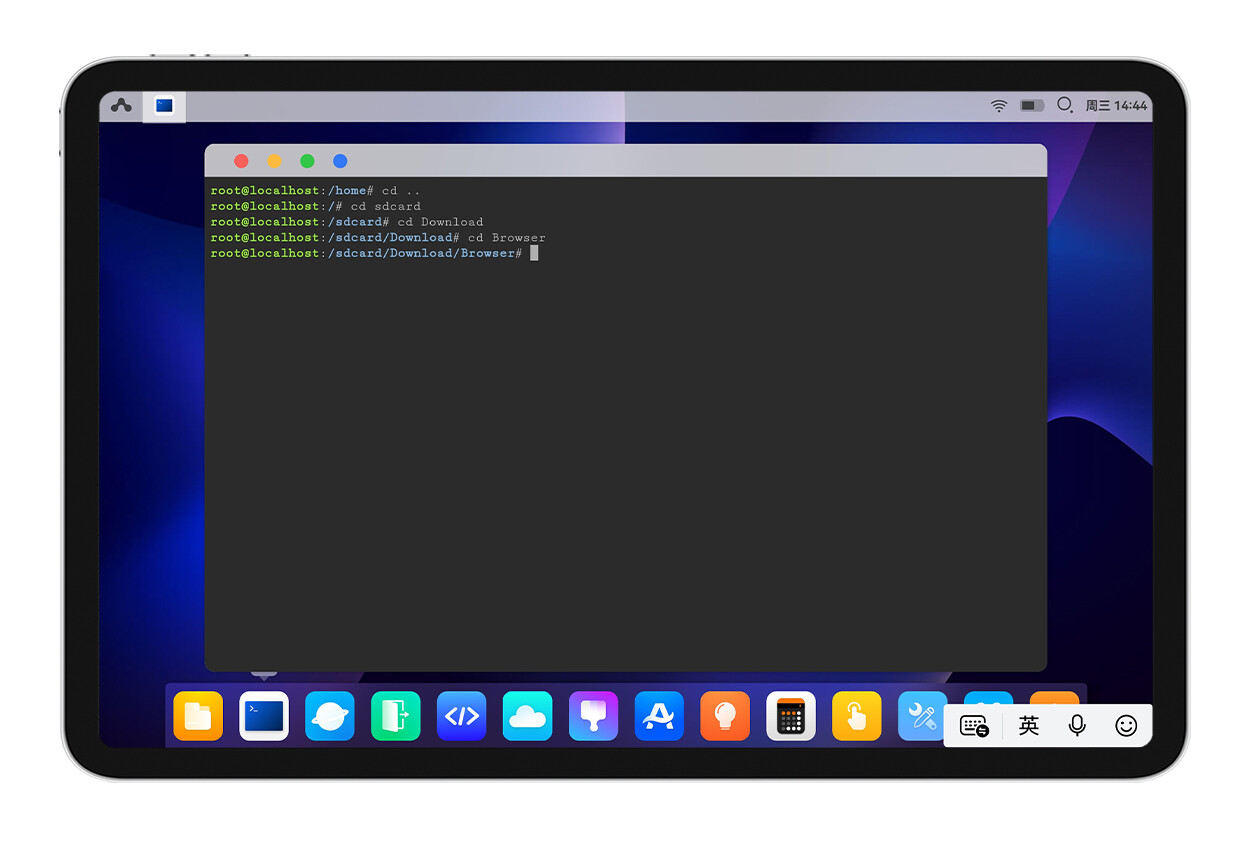Open search via the magnifier icon
1258x842 pixels.
[1065, 105]
